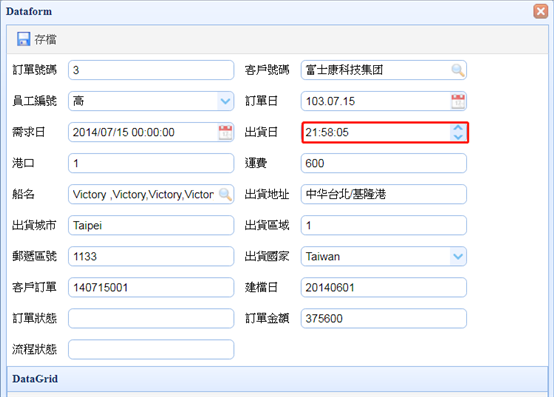This screenshot has height=397, width=554.
Task: Click the empty 訂單狀態 field
Action: coord(151,319)
